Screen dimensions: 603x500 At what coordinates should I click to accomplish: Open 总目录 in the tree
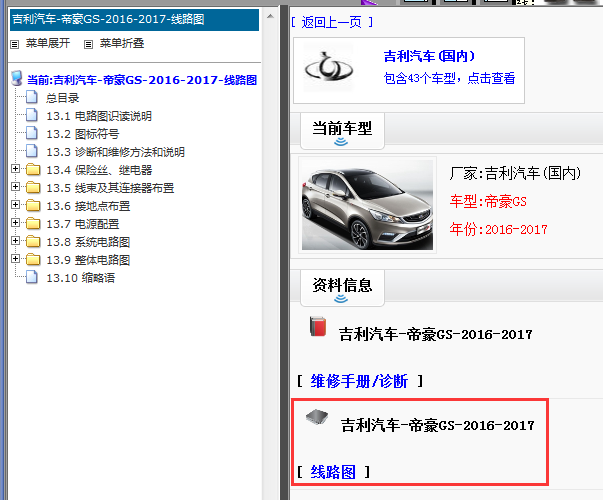point(62,98)
